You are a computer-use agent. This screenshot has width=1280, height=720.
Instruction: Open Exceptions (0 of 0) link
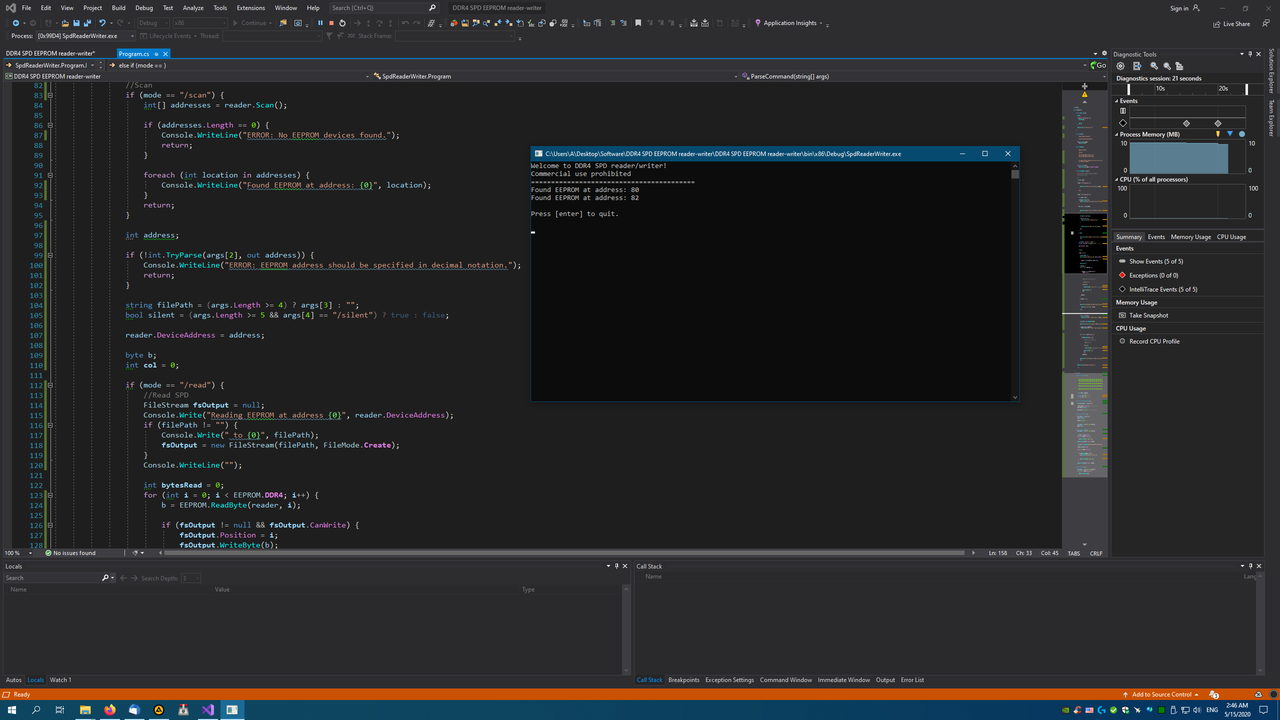click(x=1153, y=275)
